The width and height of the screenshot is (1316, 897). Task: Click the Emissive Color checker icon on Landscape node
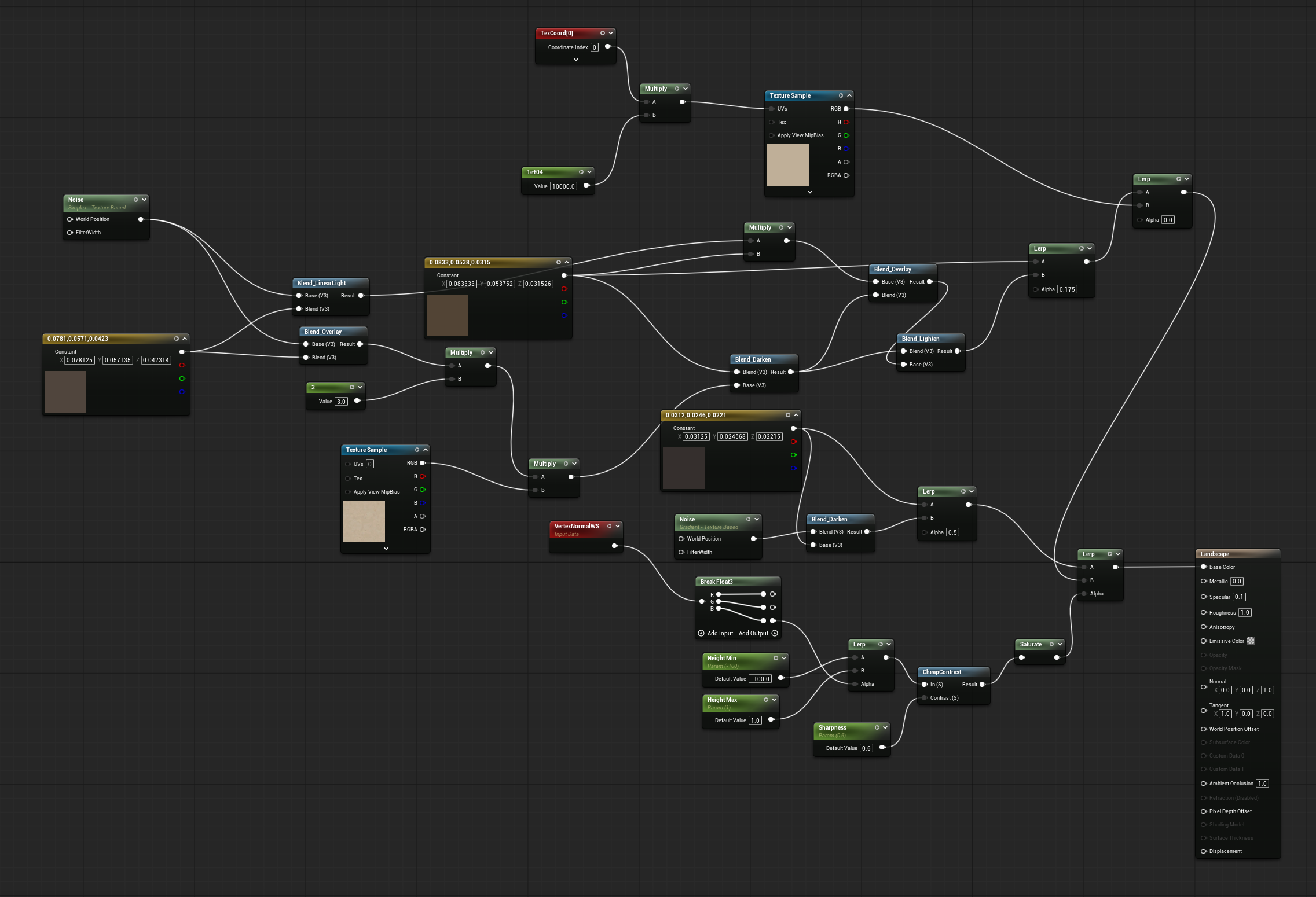(x=1251, y=641)
